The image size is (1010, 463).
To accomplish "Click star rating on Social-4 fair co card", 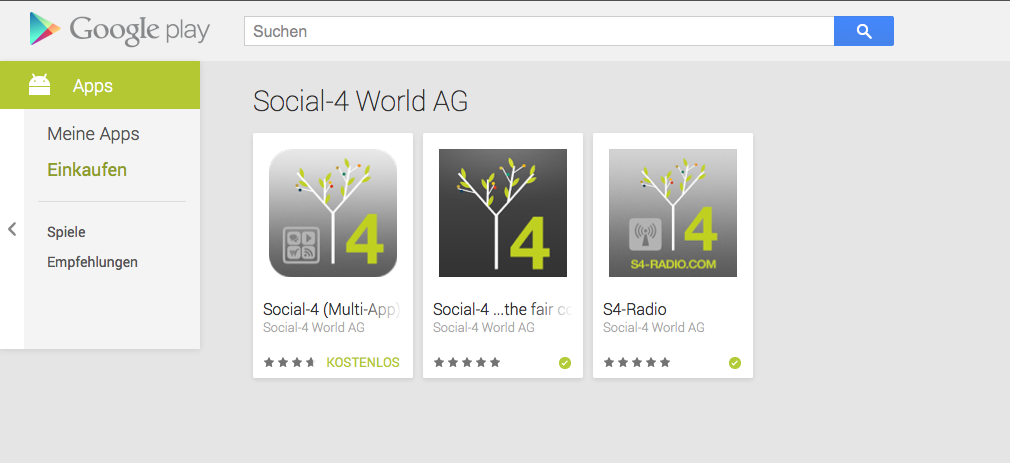I will tap(467, 363).
